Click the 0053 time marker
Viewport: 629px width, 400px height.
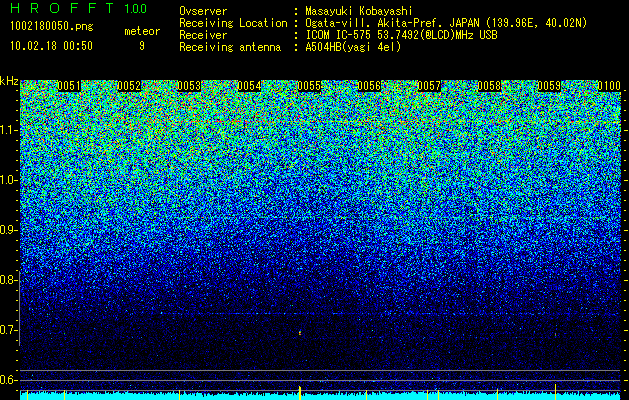pyautogui.click(x=189, y=86)
